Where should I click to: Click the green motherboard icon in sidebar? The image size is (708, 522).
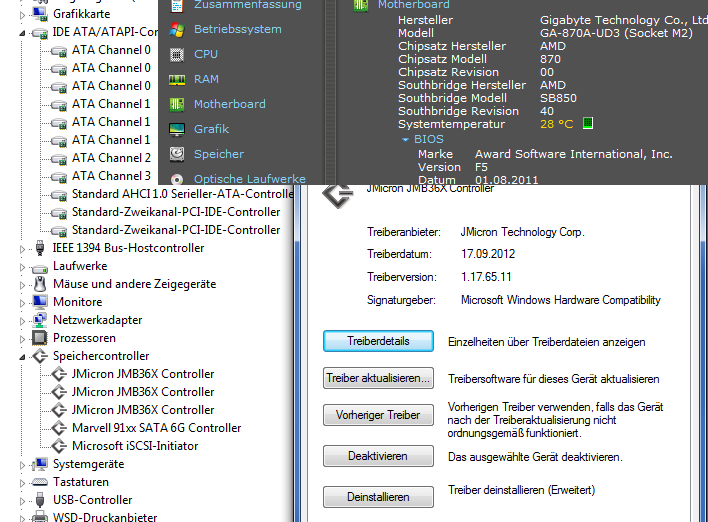click(x=177, y=105)
